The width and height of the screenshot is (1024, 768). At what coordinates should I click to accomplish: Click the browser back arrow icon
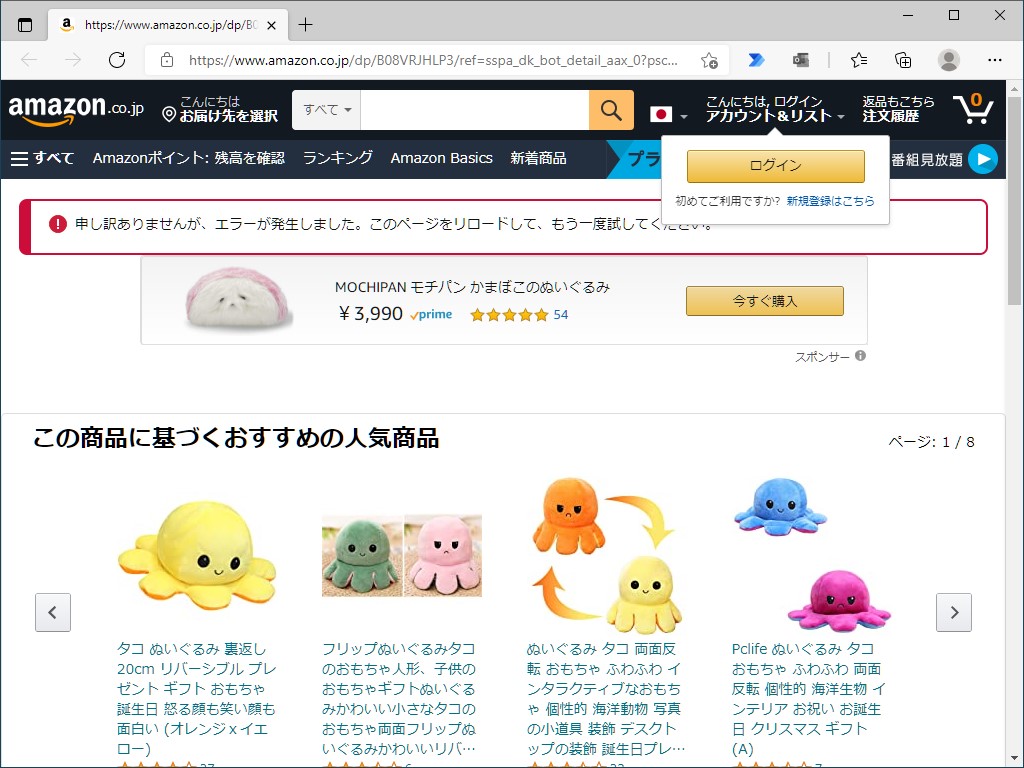pyautogui.click(x=31, y=60)
